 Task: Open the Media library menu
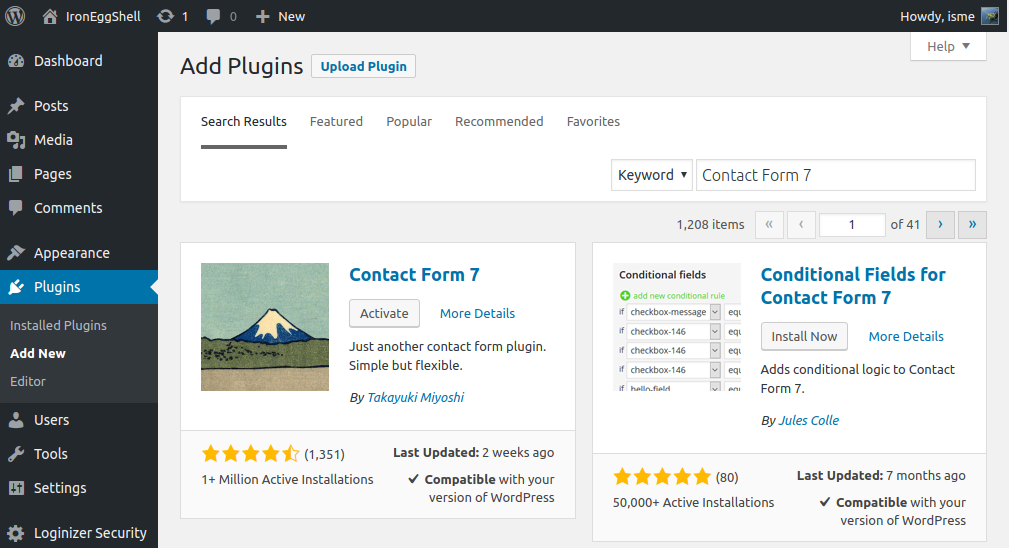[x=53, y=140]
